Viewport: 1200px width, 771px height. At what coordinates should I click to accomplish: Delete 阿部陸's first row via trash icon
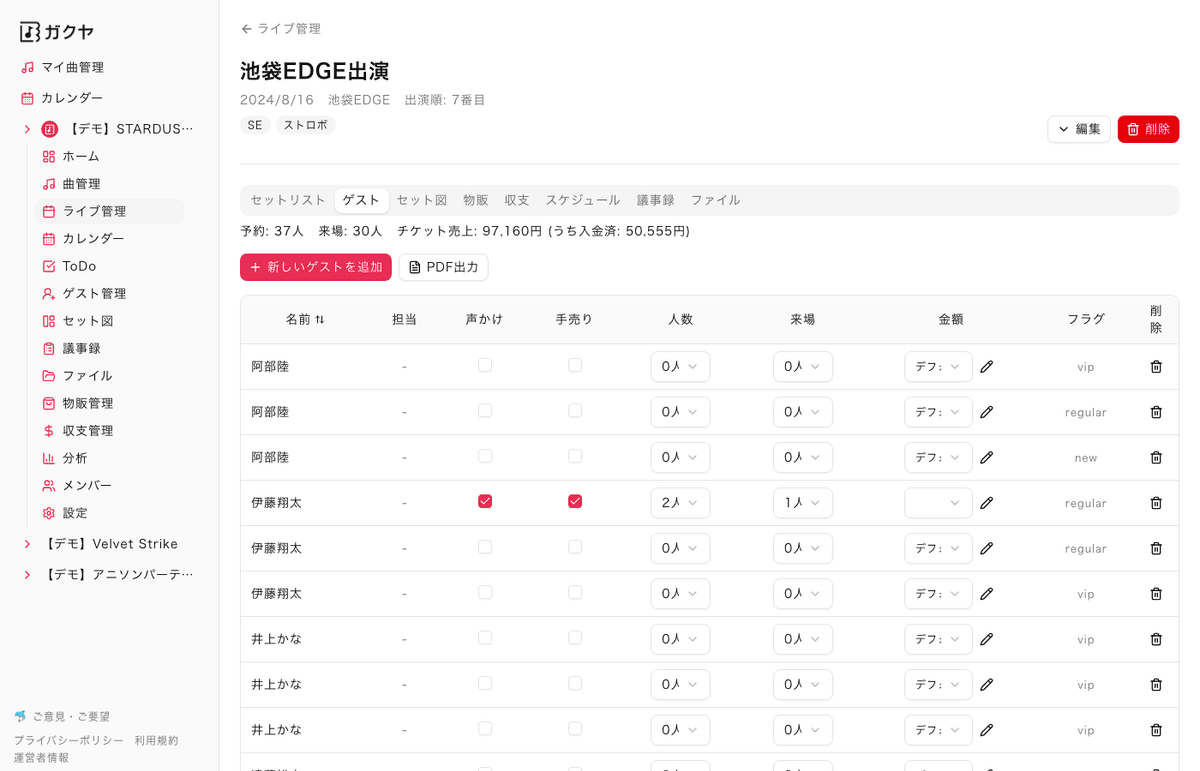pyautogui.click(x=1156, y=366)
